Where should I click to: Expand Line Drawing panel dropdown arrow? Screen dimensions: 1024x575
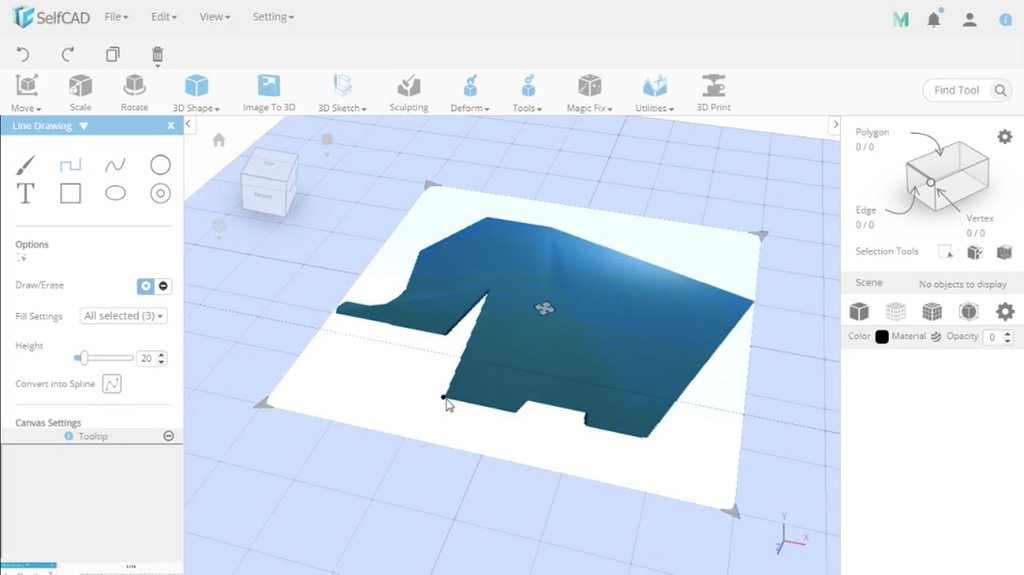click(84, 125)
